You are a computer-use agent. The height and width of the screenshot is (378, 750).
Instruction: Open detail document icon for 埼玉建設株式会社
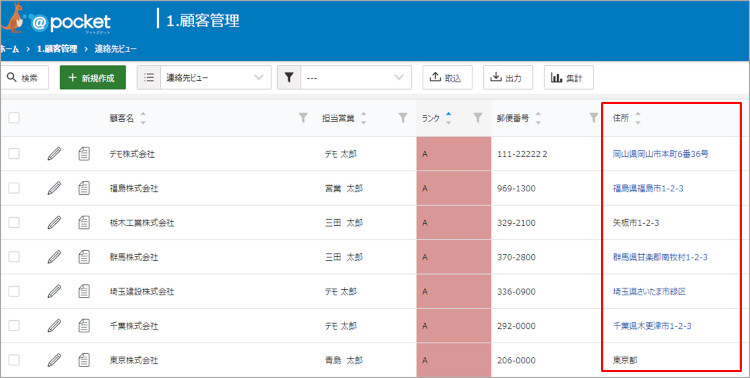(84, 291)
